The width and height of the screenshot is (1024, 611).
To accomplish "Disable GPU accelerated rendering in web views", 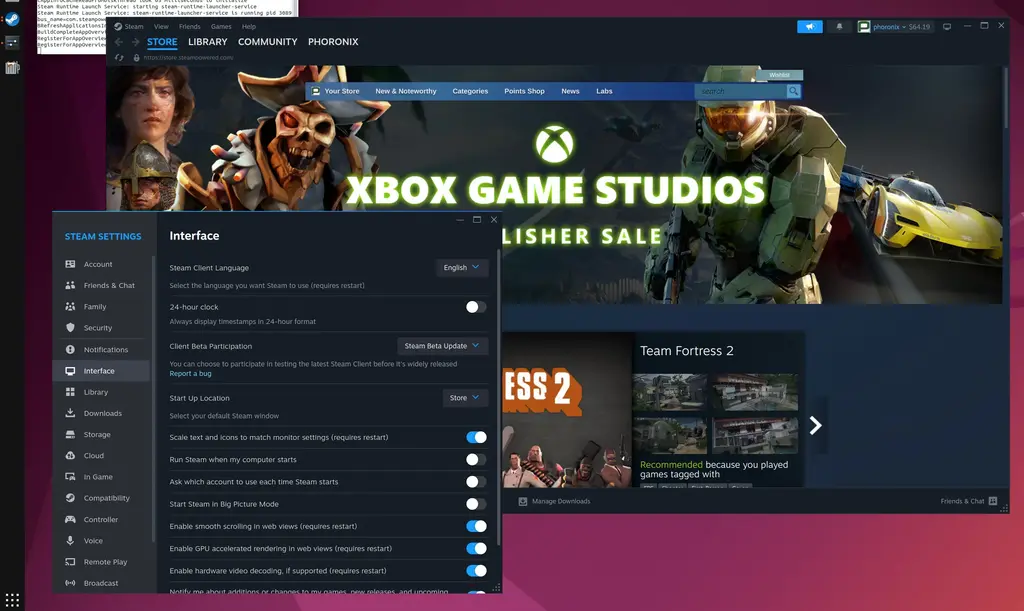I will pos(476,548).
